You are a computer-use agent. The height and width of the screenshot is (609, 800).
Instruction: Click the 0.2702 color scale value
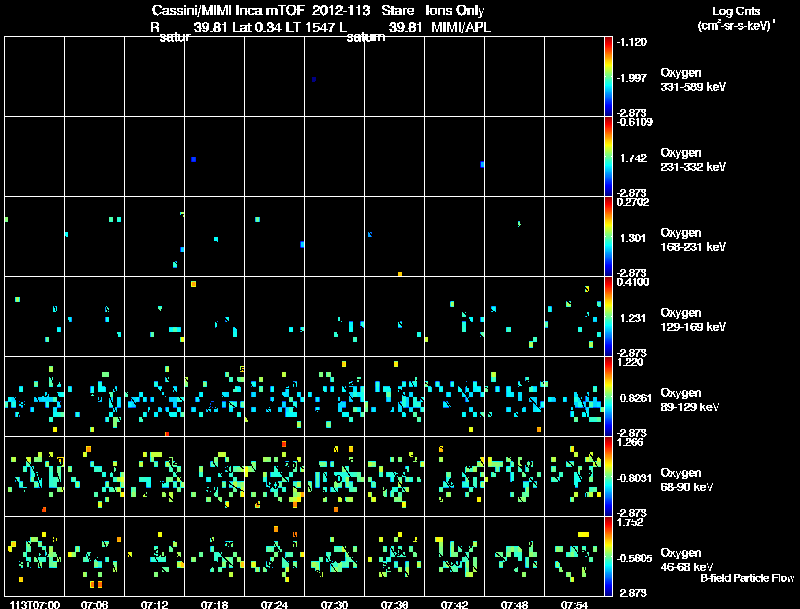(633, 202)
